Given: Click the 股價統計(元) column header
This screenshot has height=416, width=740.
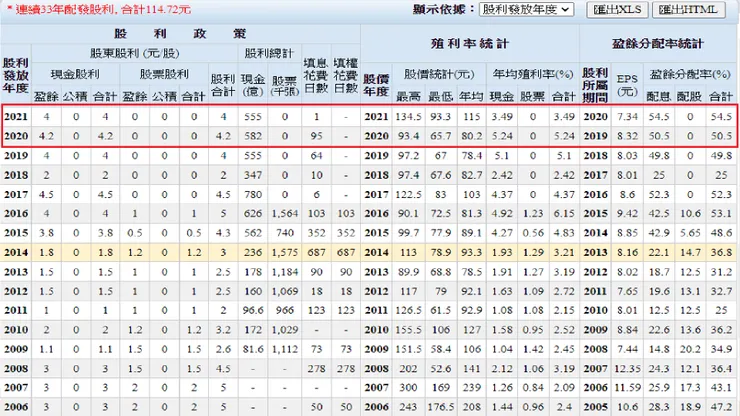Looking at the screenshot, I should [x=439, y=74].
